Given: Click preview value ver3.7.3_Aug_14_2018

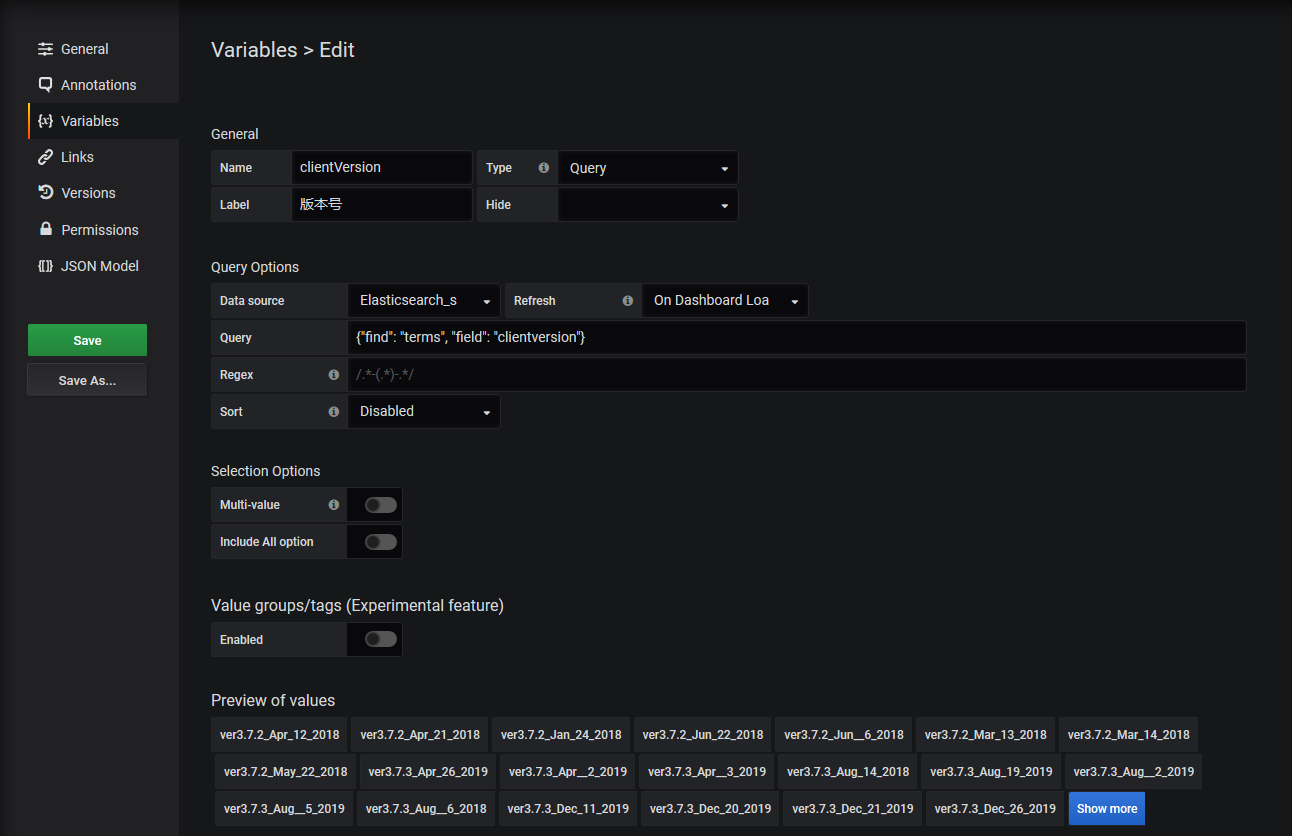Looking at the screenshot, I should pos(848,771).
